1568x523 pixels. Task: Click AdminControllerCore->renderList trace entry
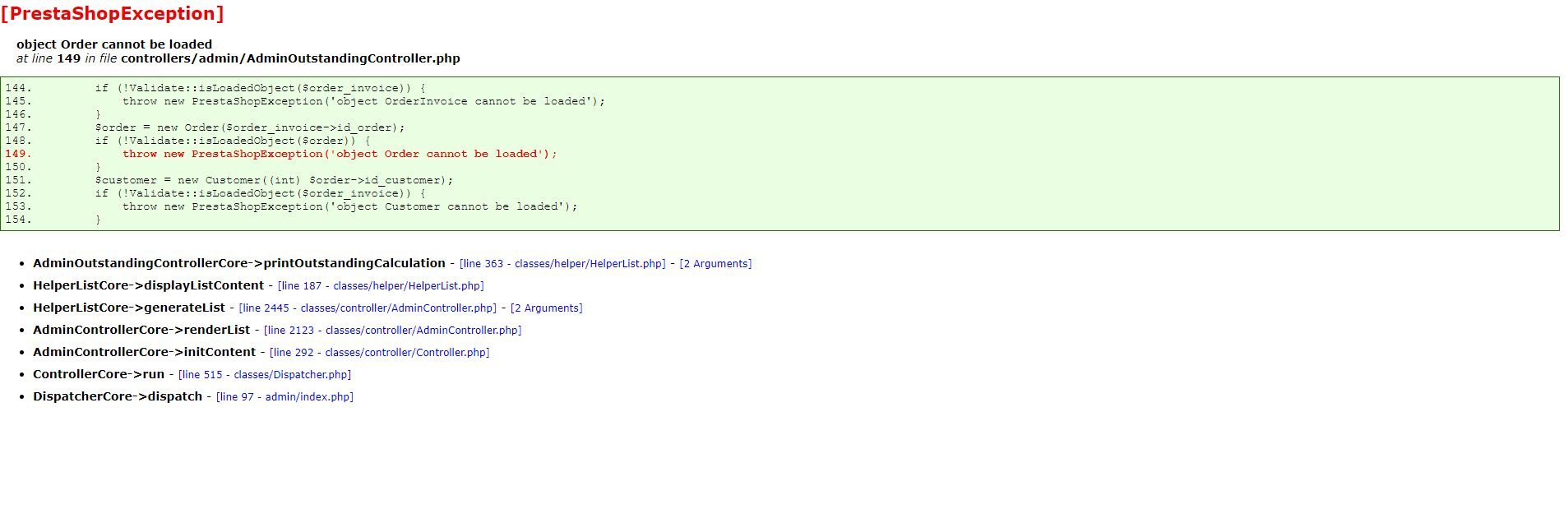(141, 330)
